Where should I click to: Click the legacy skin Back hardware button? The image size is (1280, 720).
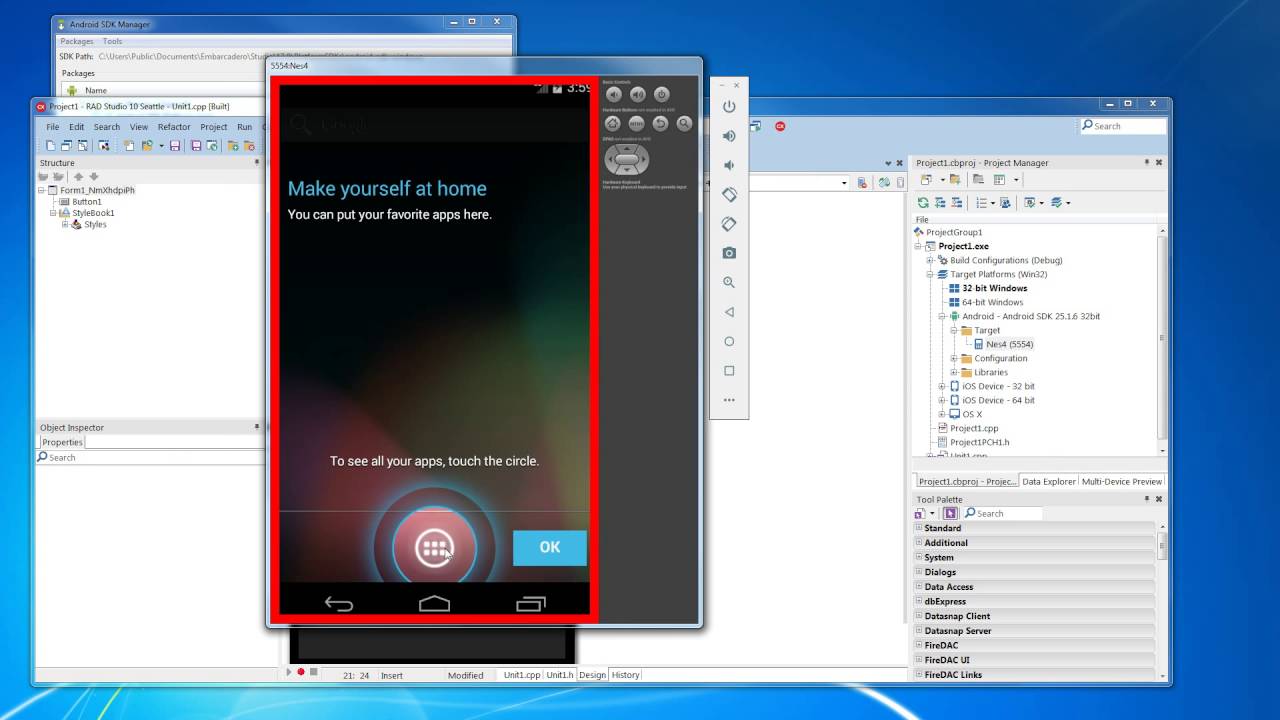coord(660,124)
